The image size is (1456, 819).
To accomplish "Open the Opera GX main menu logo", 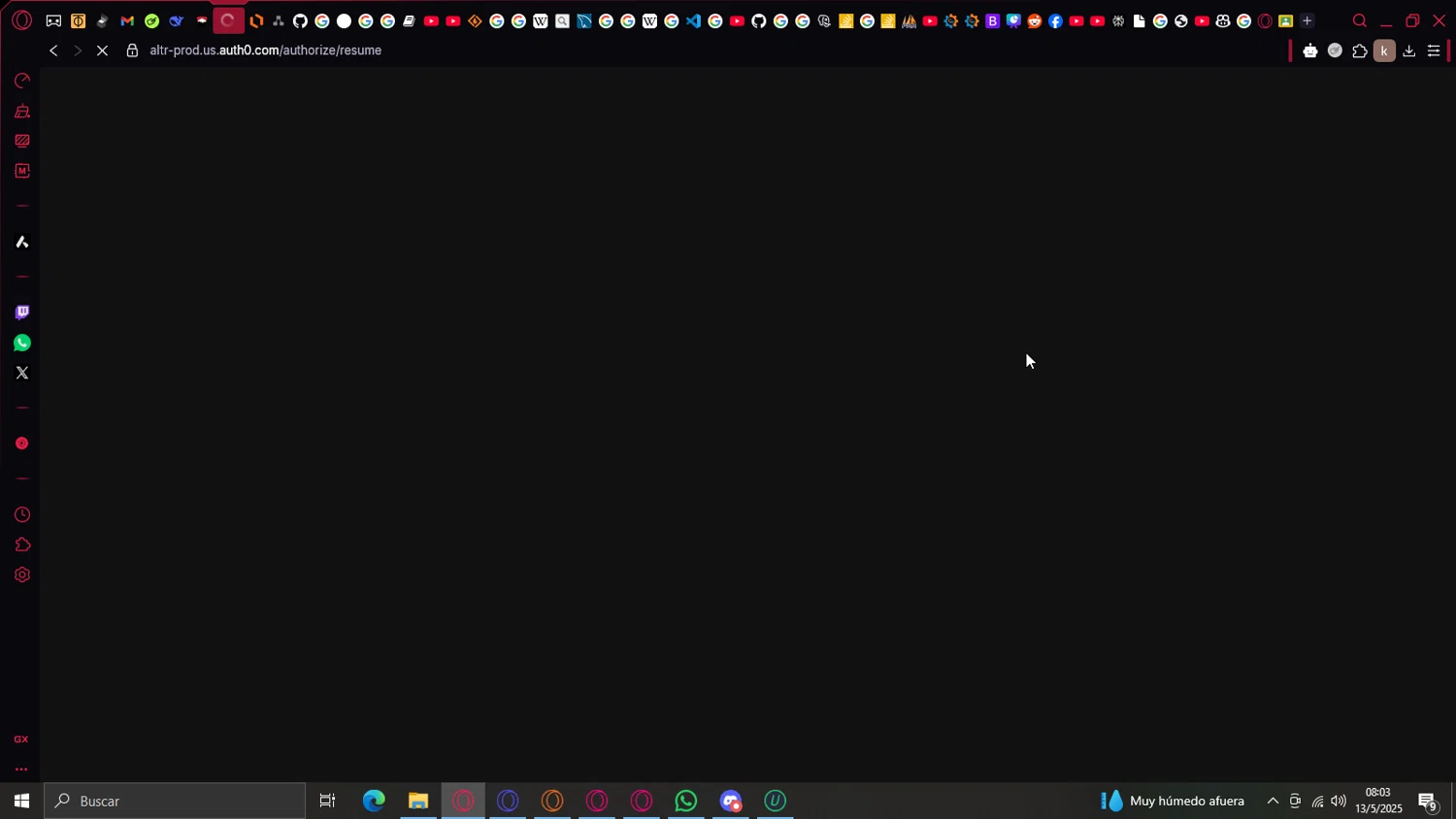I will [x=21, y=20].
